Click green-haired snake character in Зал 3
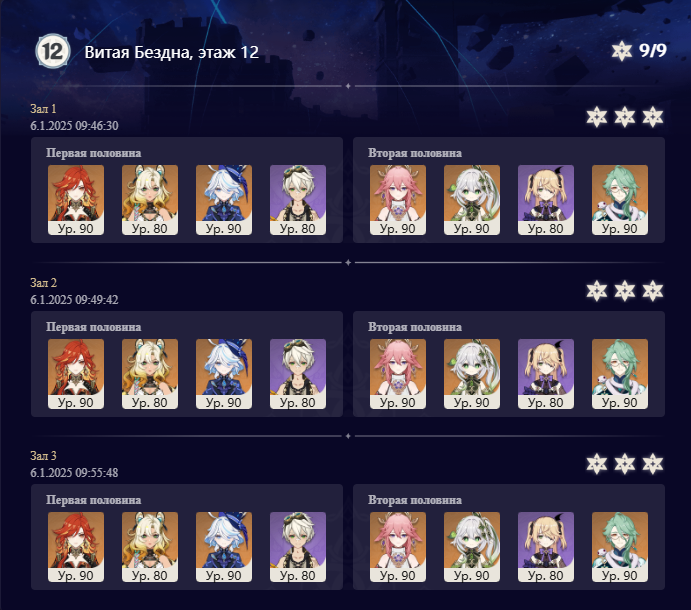The height and width of the screenshot is (610, 691). tap(620, 547)
